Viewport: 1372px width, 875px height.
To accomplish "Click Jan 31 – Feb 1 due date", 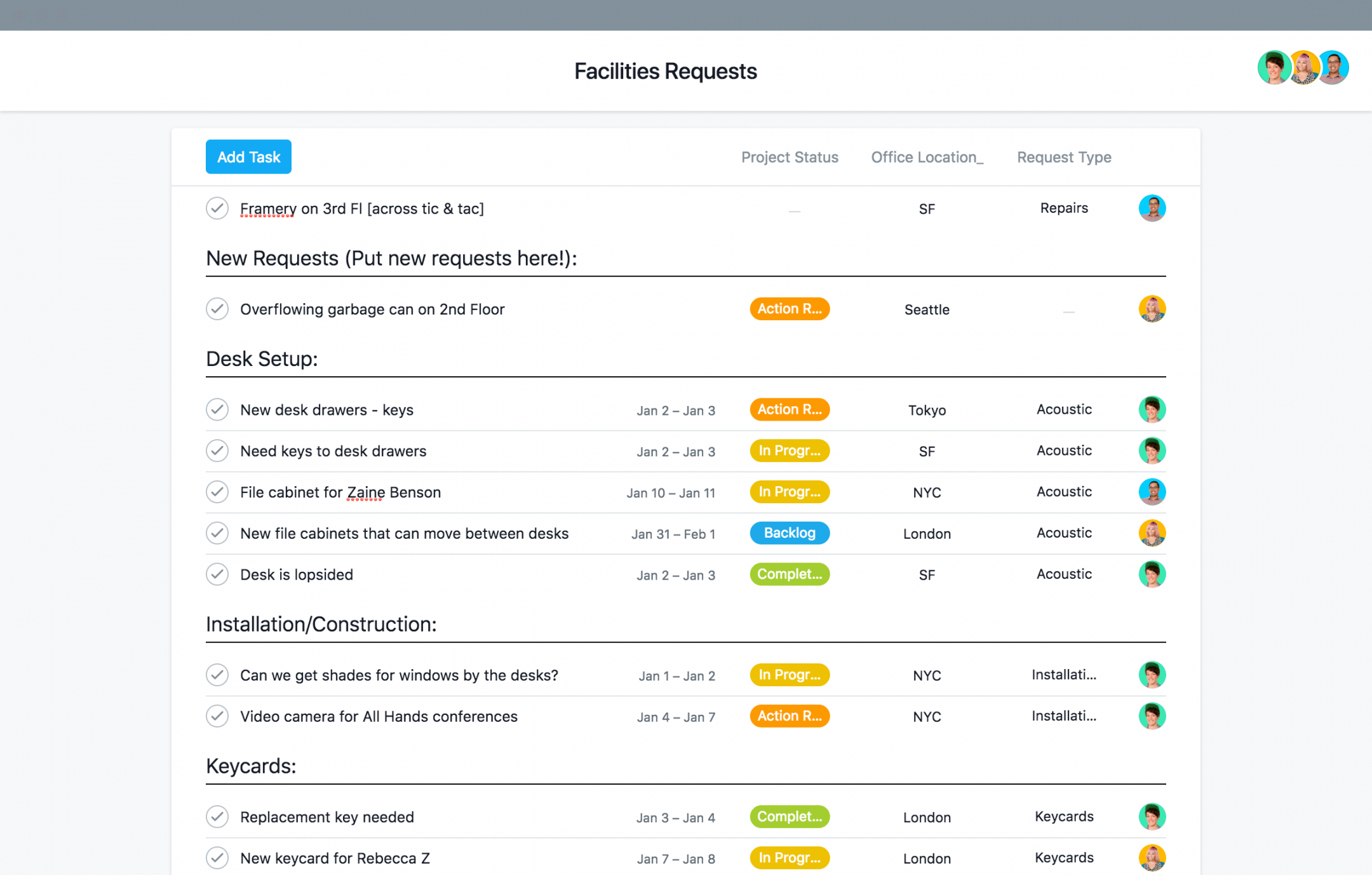I will point(673,534).
